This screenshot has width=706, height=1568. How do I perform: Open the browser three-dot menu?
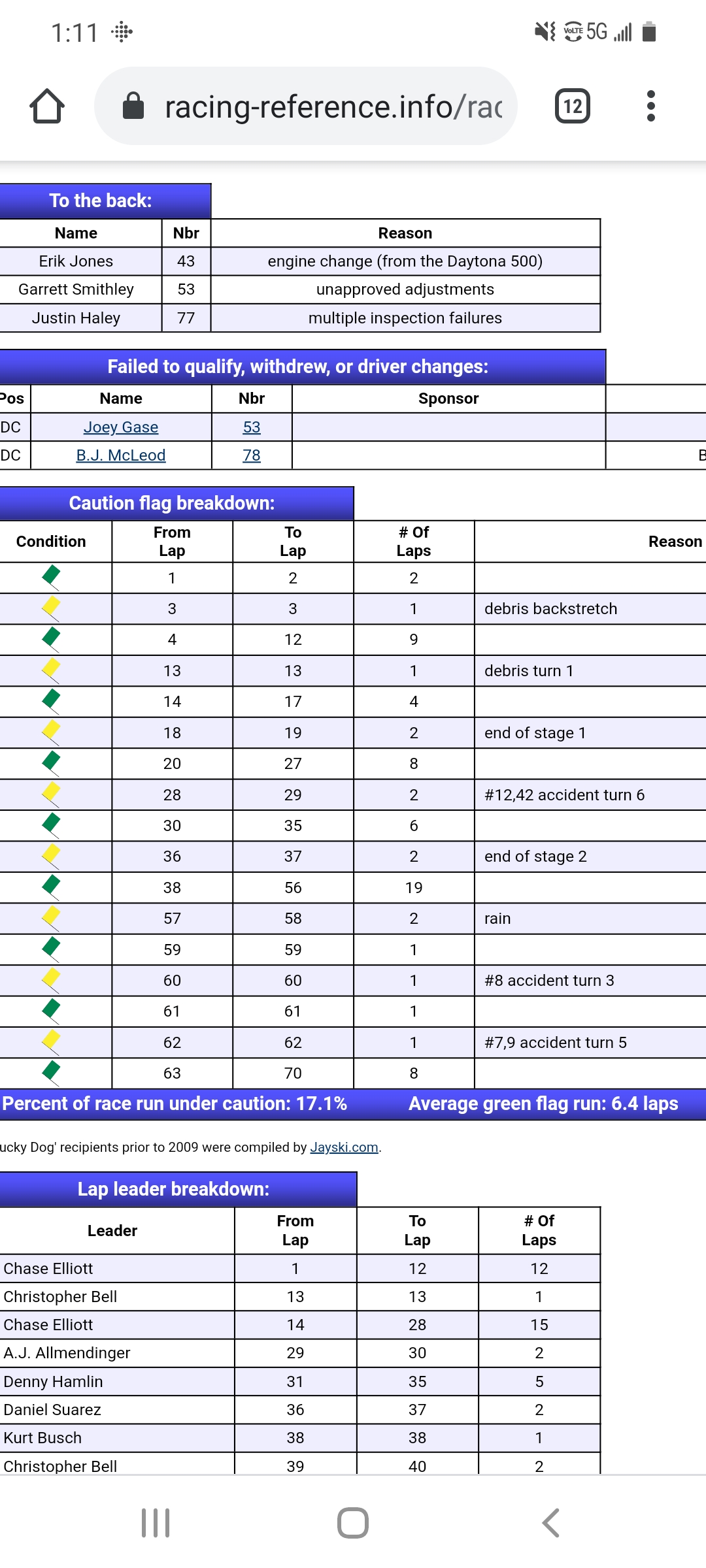point(650,106)
